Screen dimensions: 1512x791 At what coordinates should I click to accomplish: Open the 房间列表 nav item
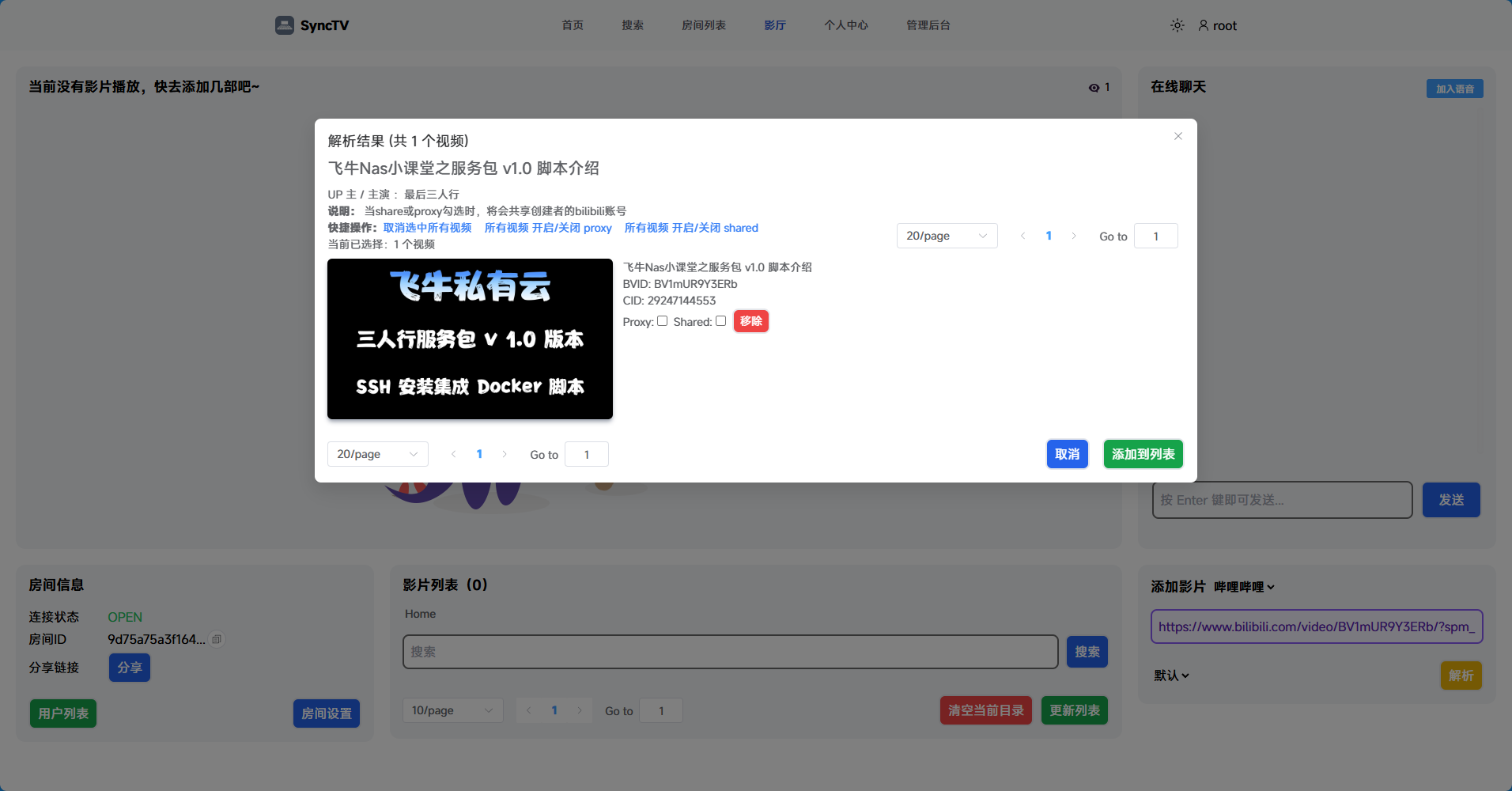[704, 25]
